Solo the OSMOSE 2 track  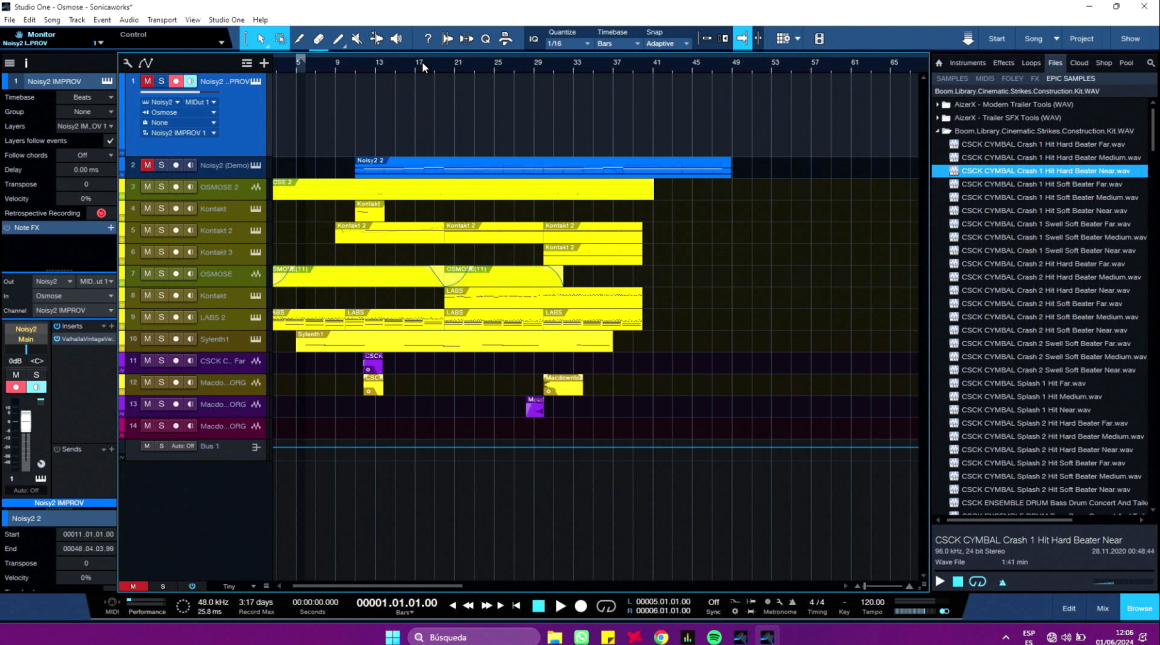pos(161,187)
